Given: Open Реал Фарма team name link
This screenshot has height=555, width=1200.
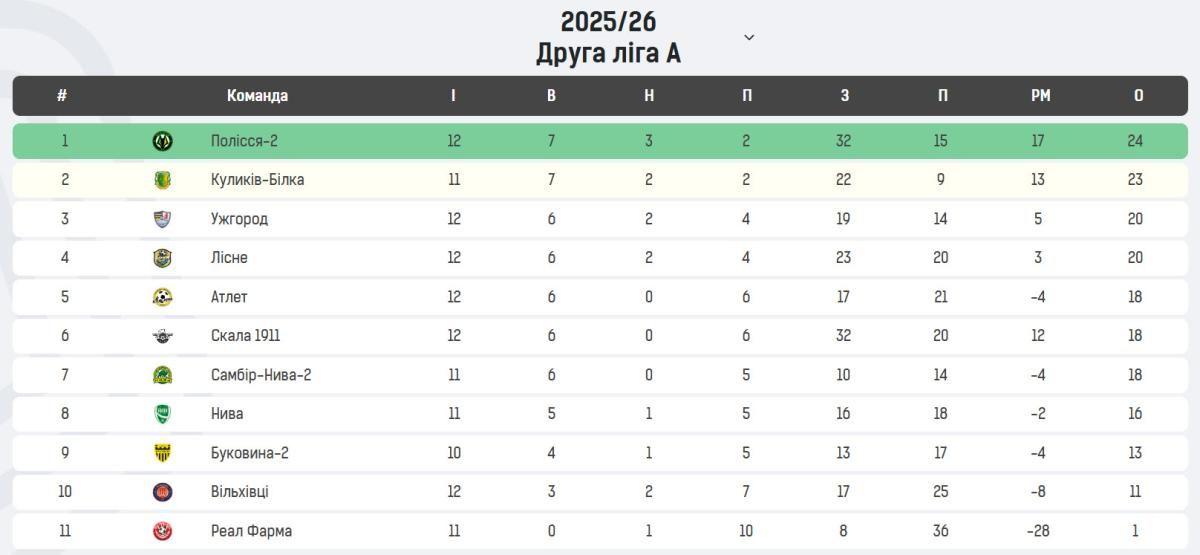Looking at the screenshot, I should (251, 531).
